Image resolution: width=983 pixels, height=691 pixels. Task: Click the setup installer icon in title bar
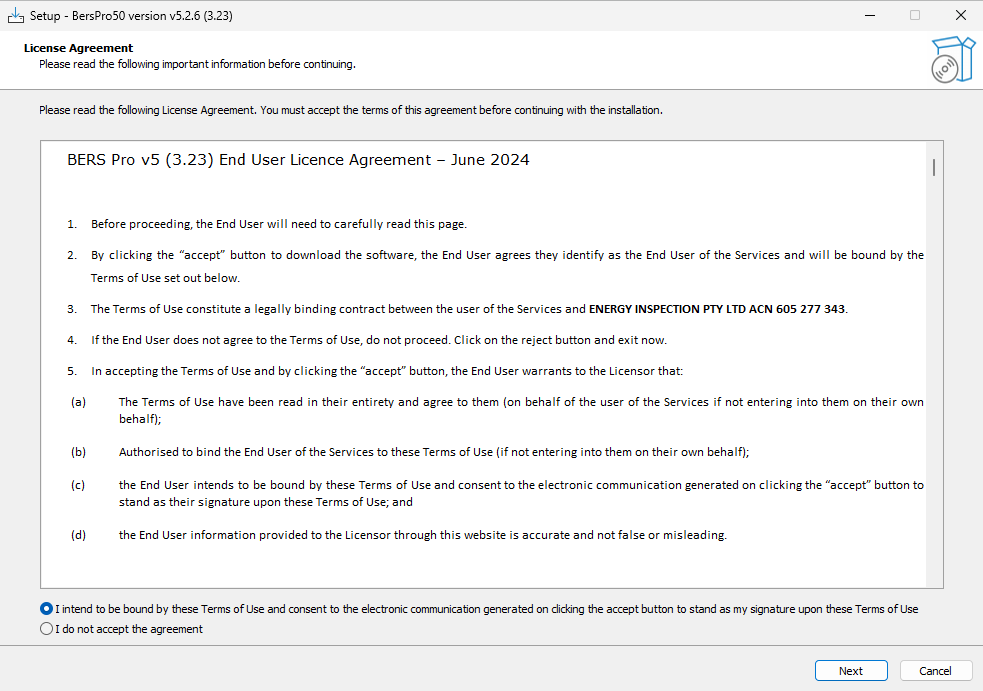tap(16, 16)
